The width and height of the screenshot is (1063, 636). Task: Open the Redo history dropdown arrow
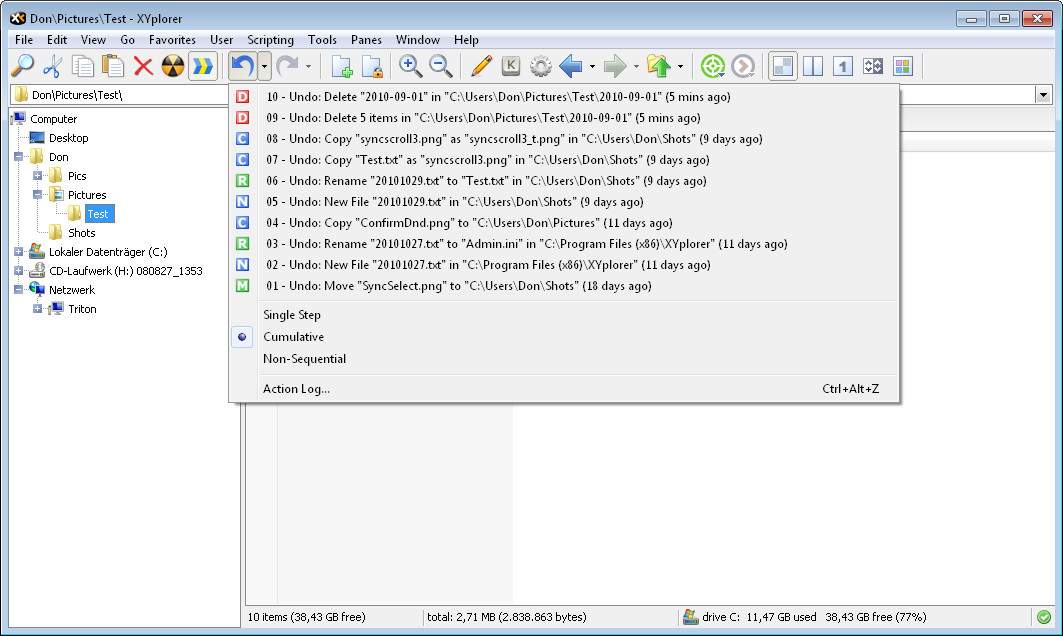click(308, 66)
